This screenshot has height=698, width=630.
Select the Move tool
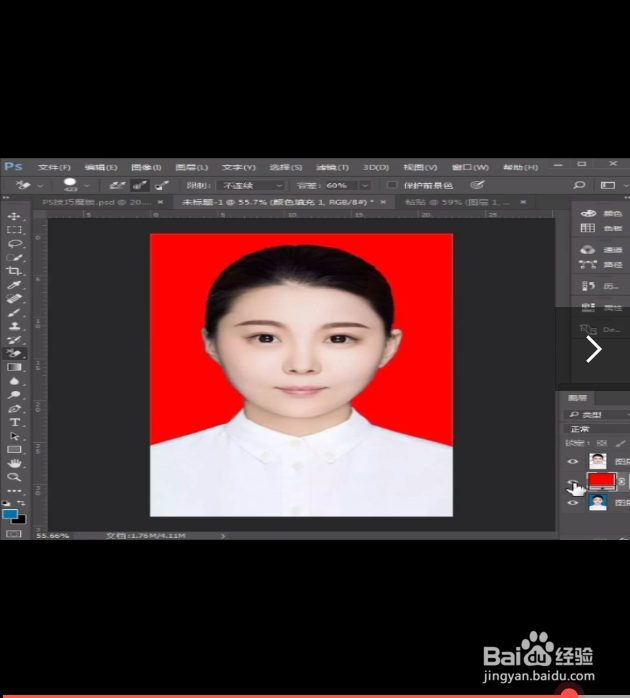pos(14,216)
